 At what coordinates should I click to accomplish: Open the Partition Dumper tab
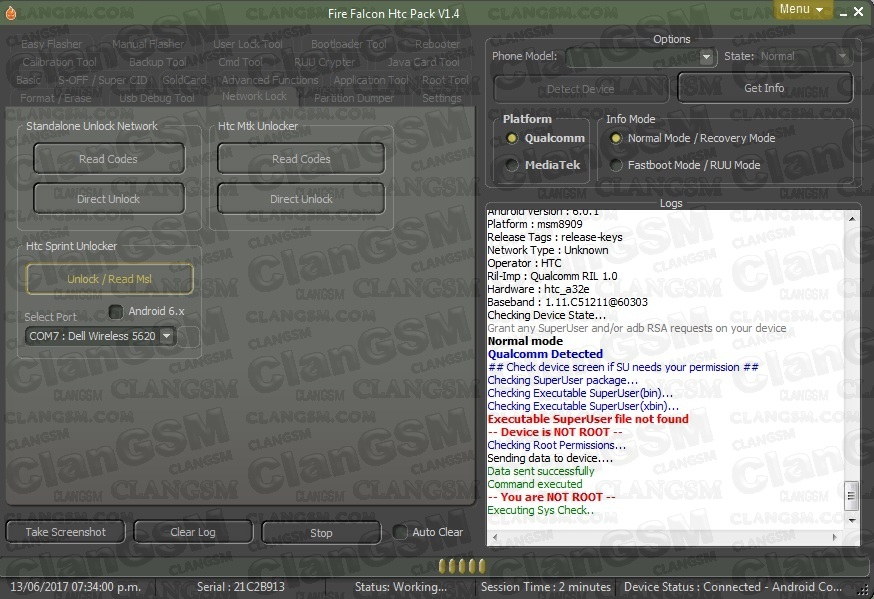(354, 98)
